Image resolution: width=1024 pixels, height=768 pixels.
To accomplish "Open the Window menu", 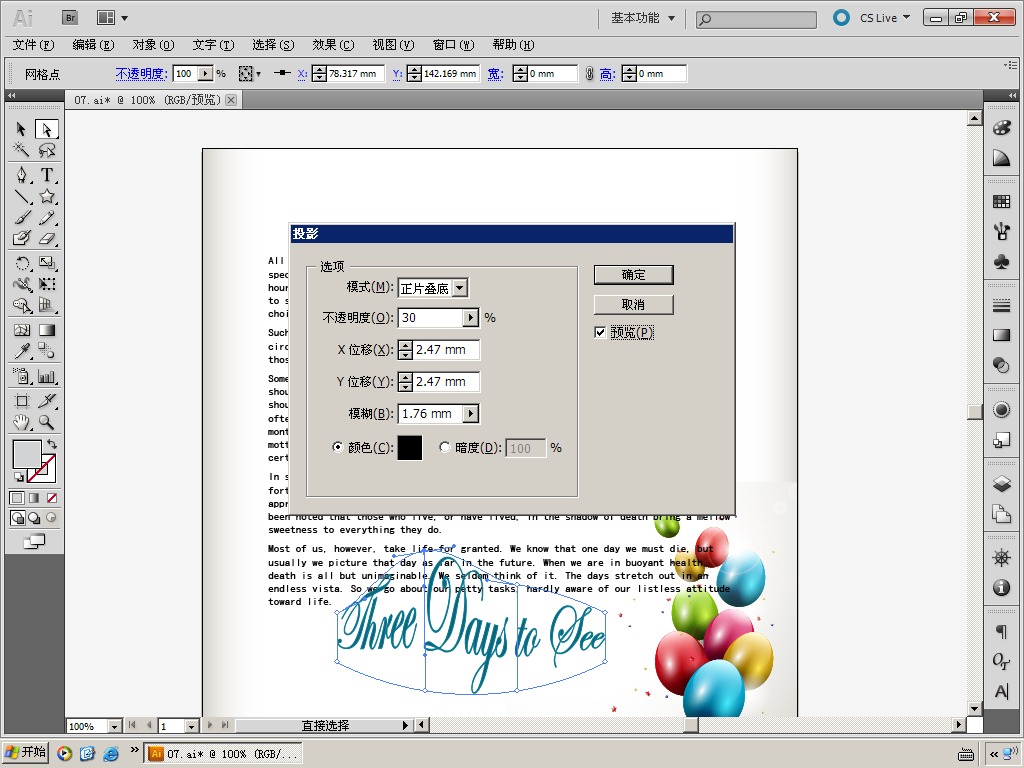I will coord(453,45).
